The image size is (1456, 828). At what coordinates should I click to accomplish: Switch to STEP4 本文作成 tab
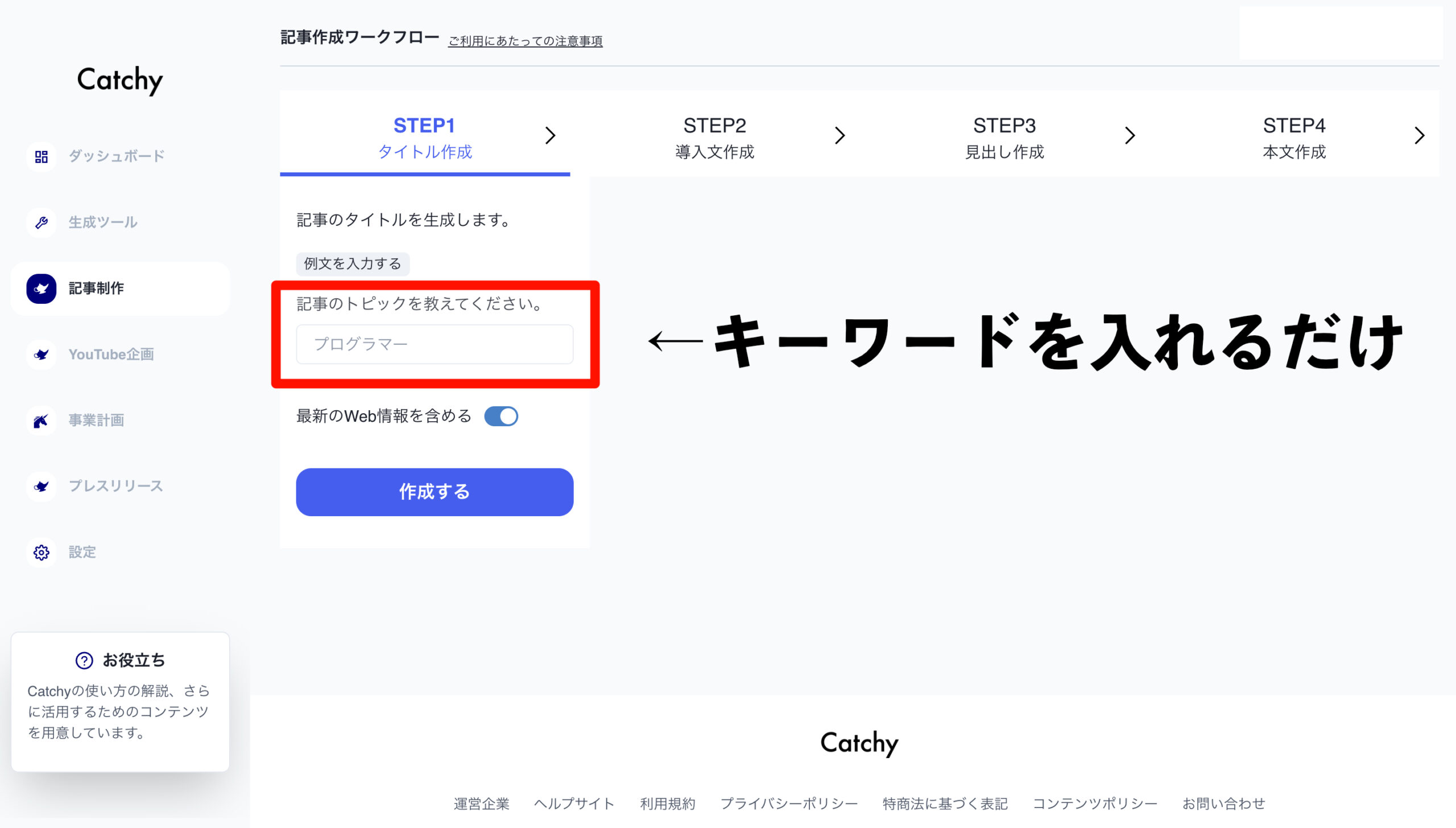[1294, 138]
